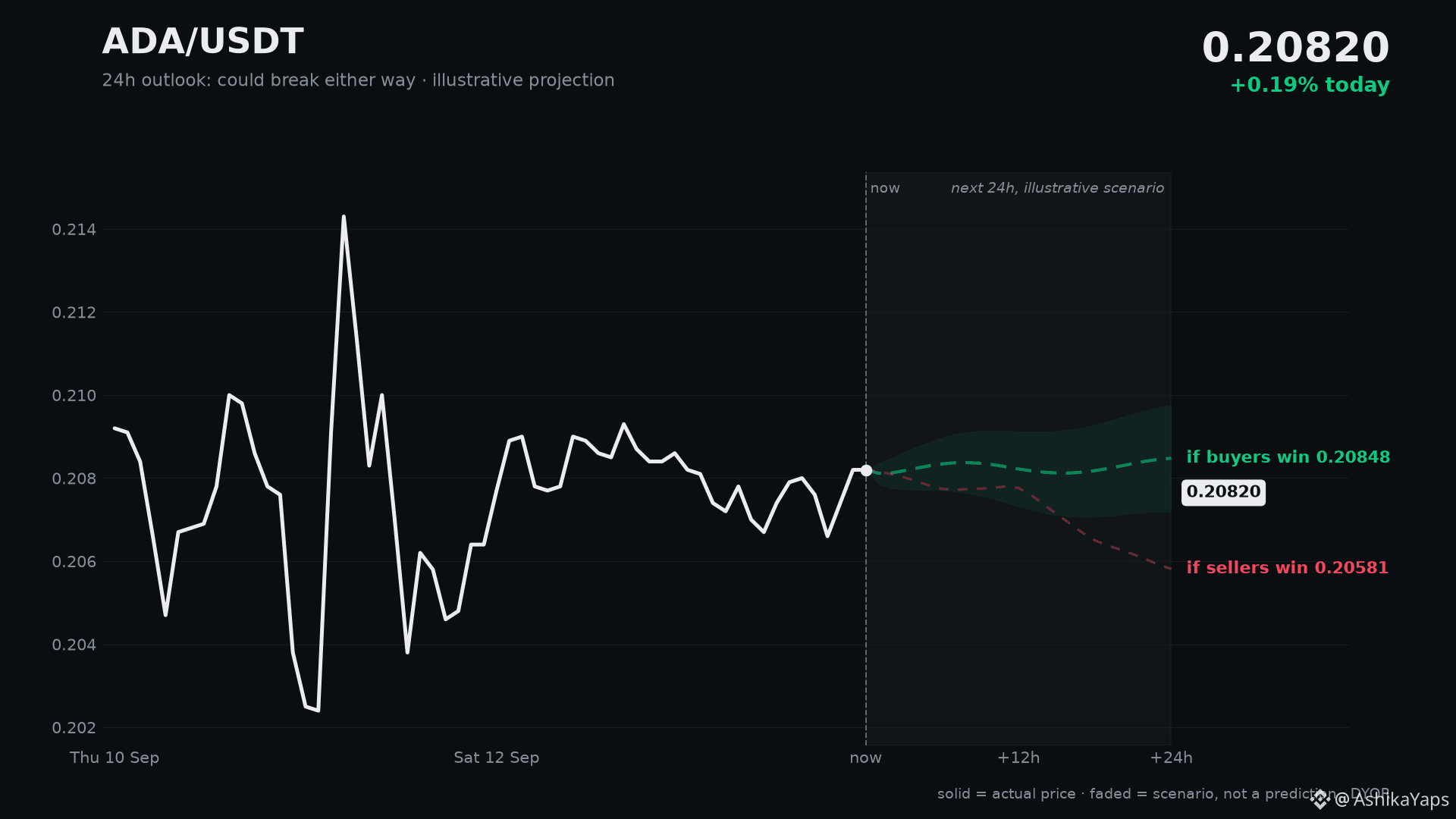
Task: Click the 0.214 y-axis price label
Action: (74, 230)
